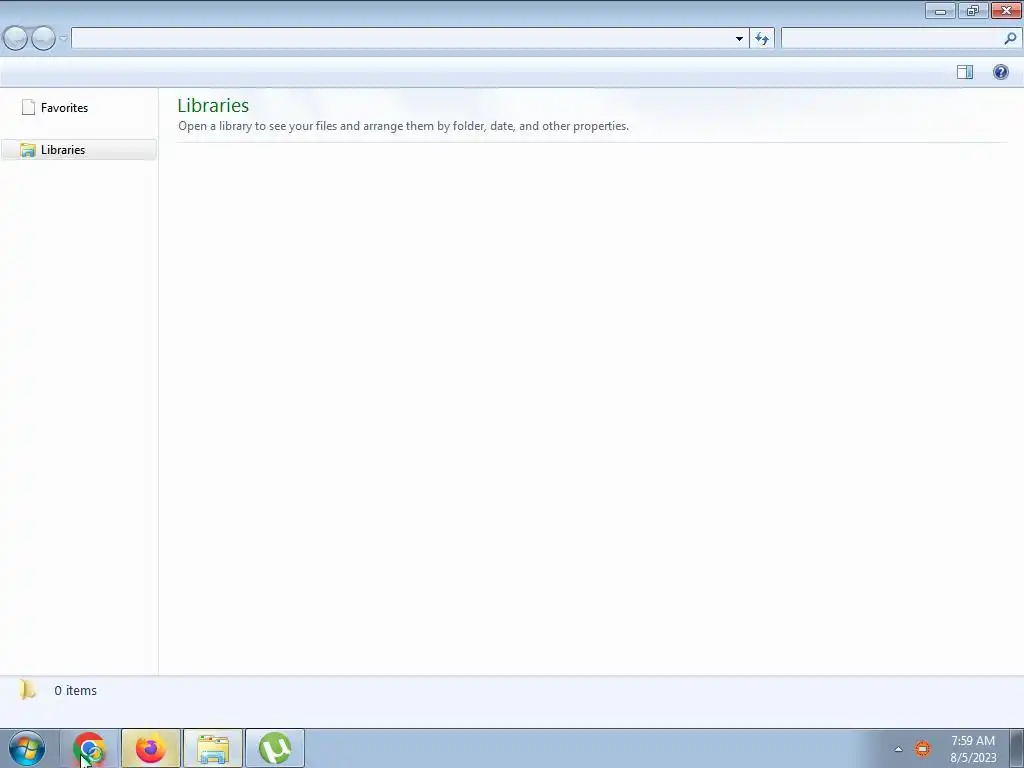Click the Favorites page icon in sidebar
Screen dimensions: 1024x768
tap(28, 107)
